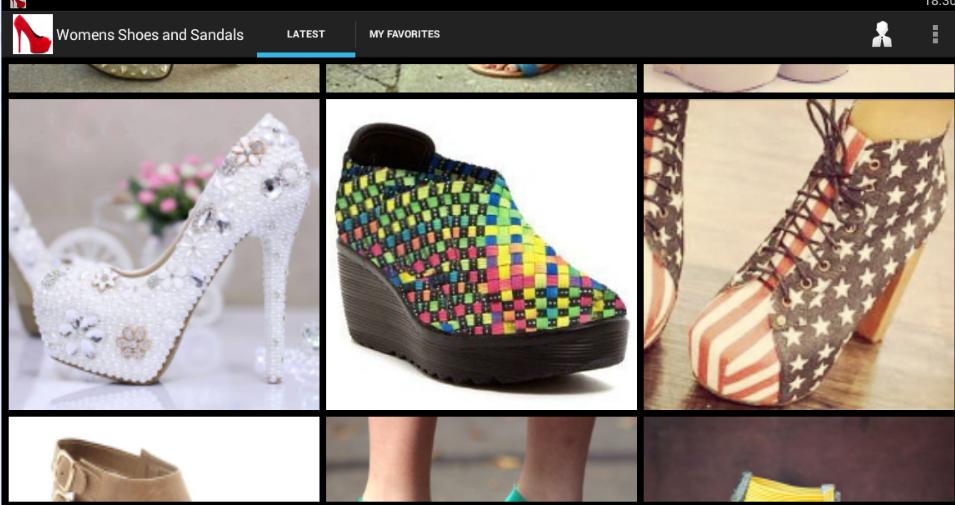Switch to the My Favorites tab
This screenshot has height=505, width=955.
(404, 34)
